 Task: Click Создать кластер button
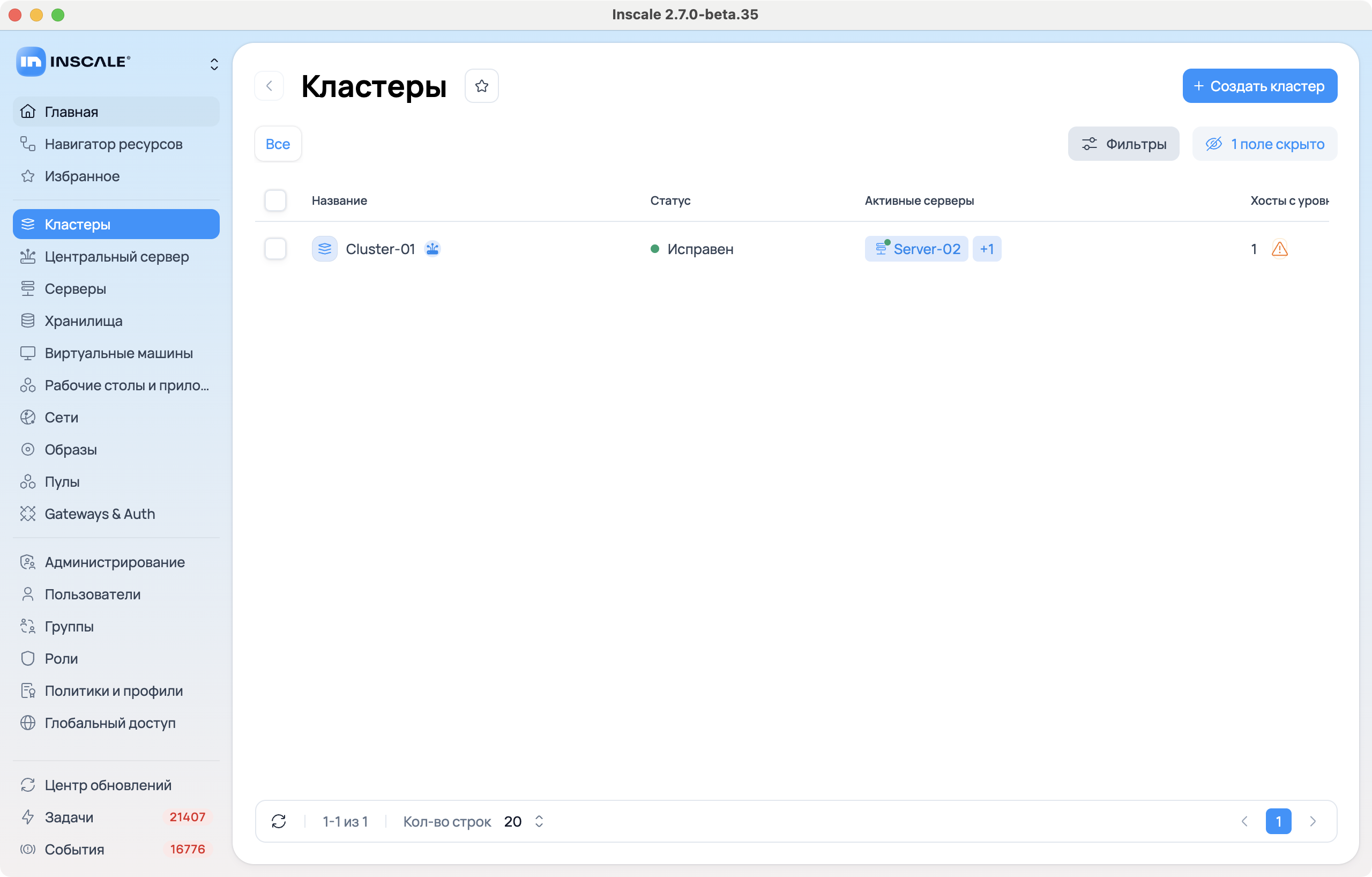coord(1260,86)
